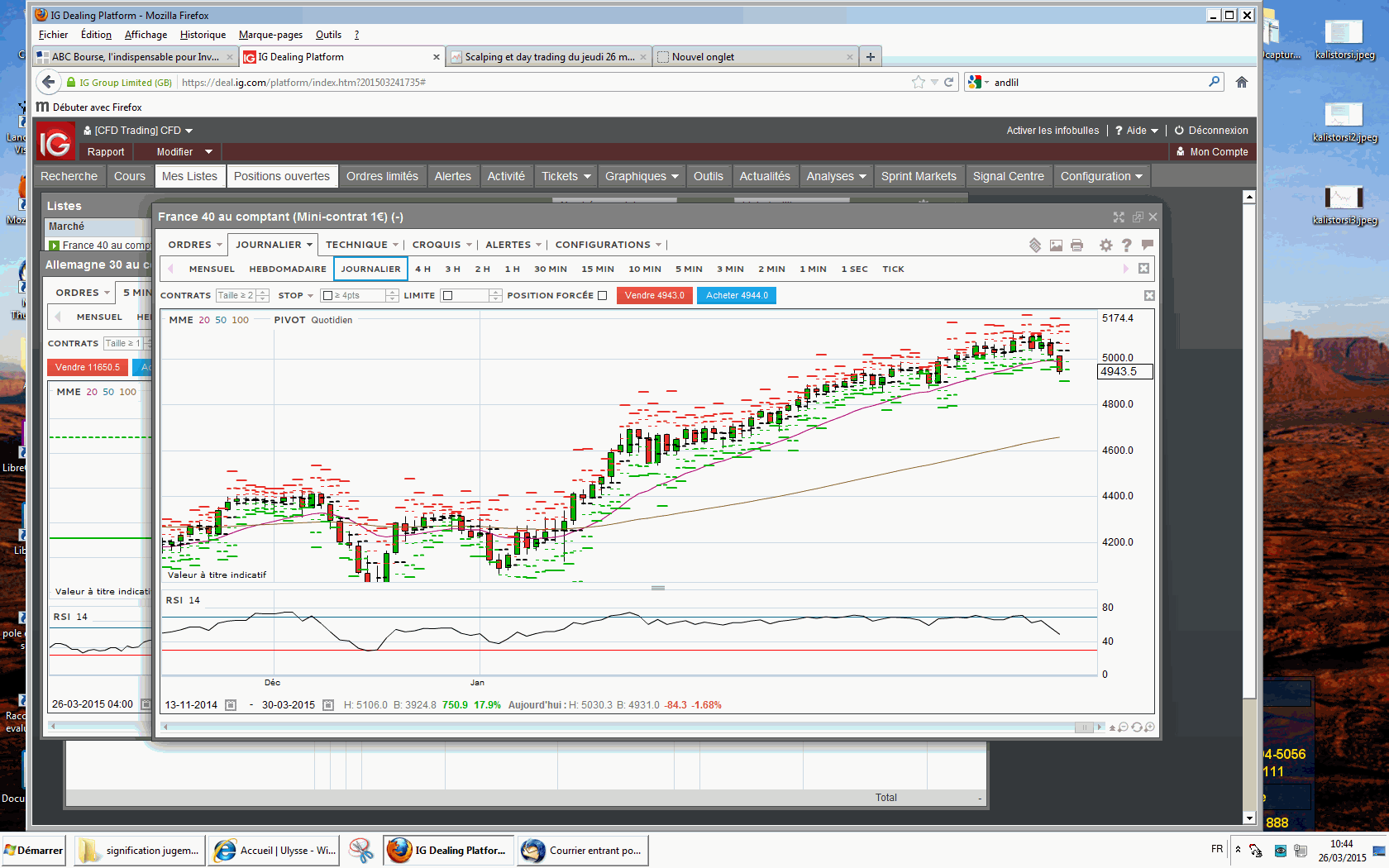Open the Mes Listes tab

[189, 176]
